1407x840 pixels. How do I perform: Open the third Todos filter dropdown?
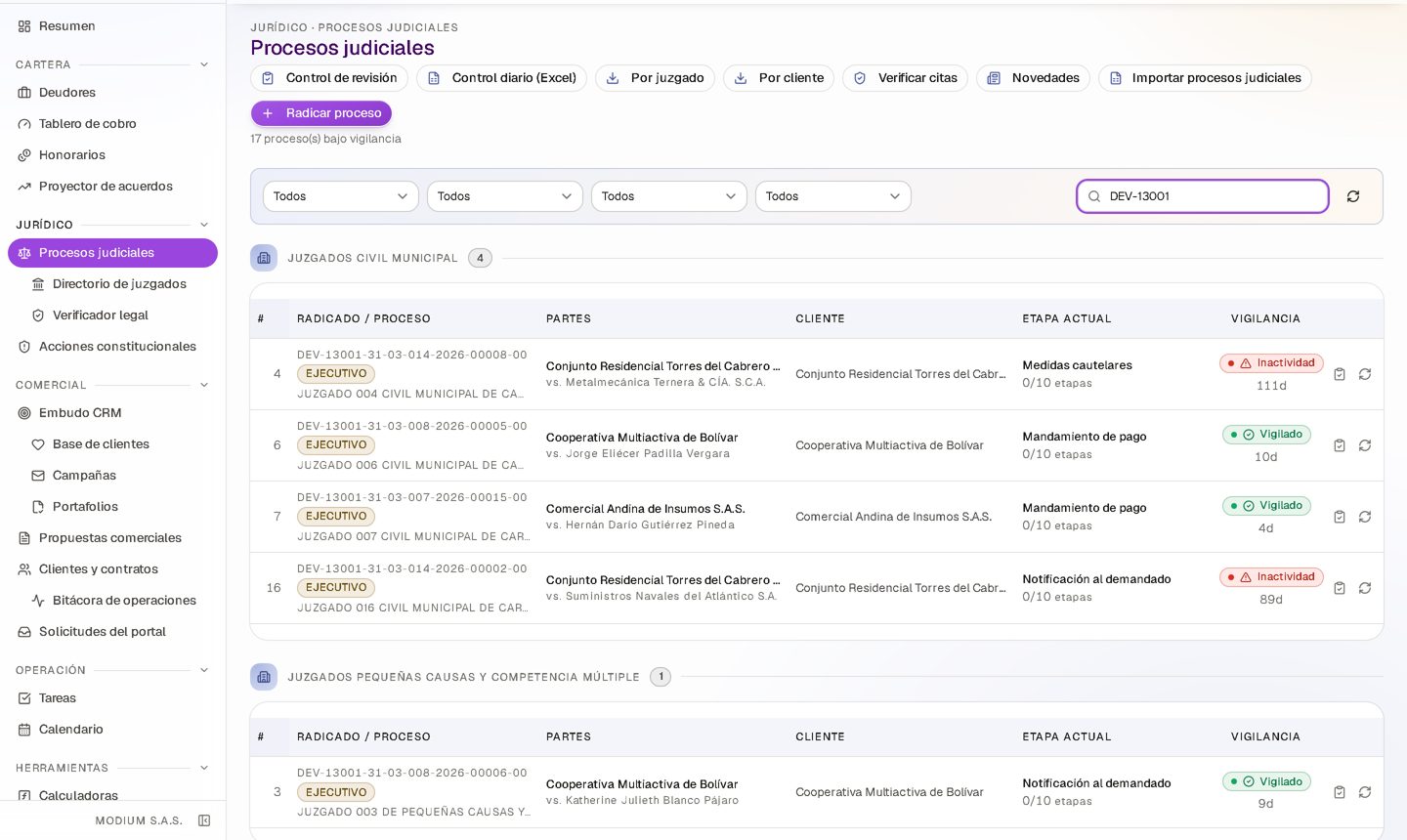tap(669, 196)
